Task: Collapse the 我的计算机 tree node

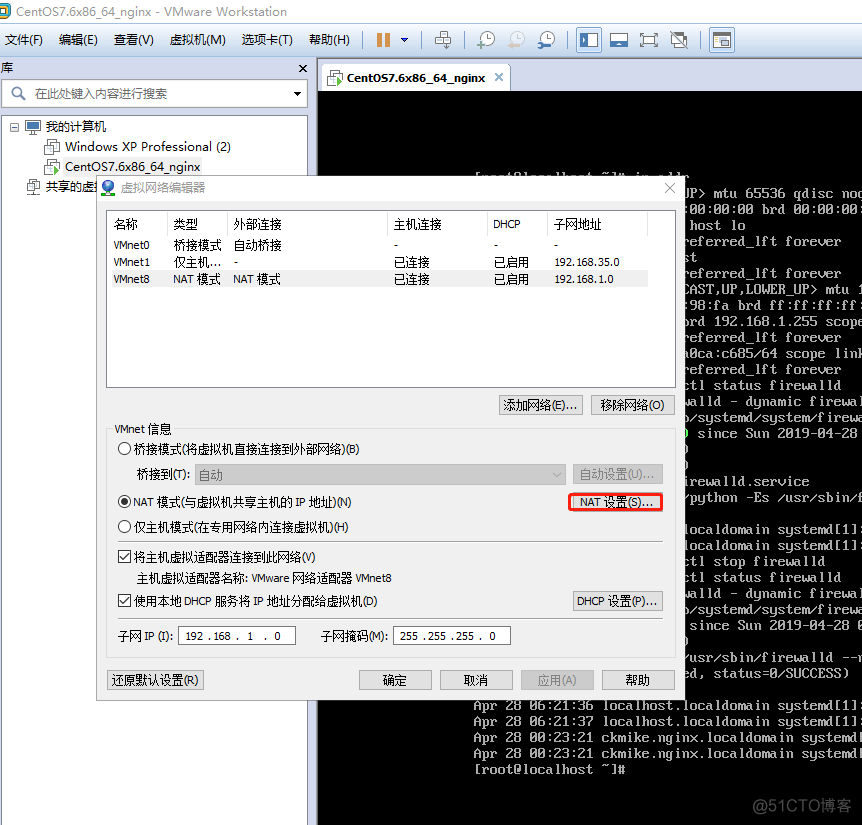Action: (x=14, y=128)
